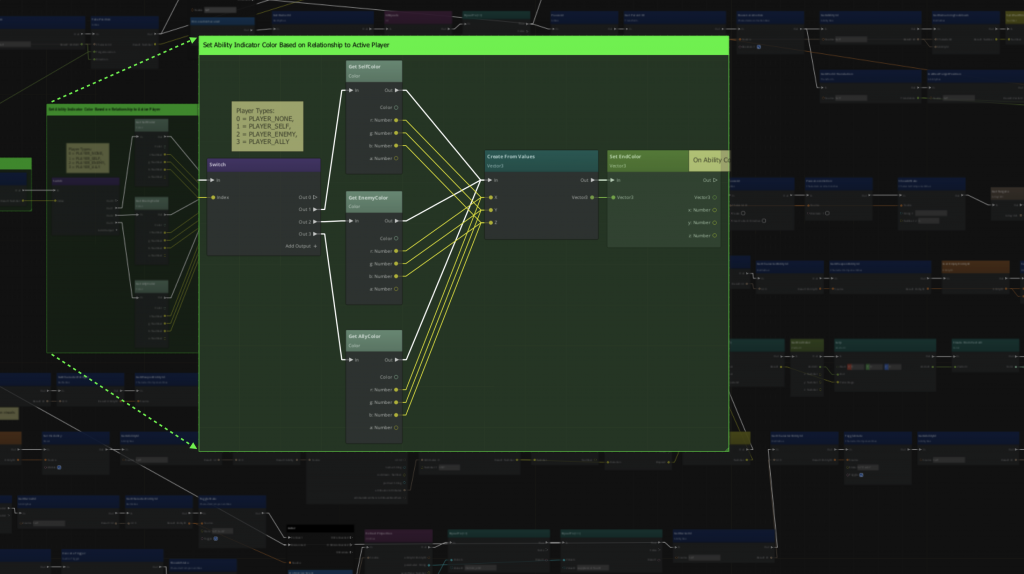1024x574 pixels.
Task: Select the On Ability comment note
Action: [x=709, y=161]
